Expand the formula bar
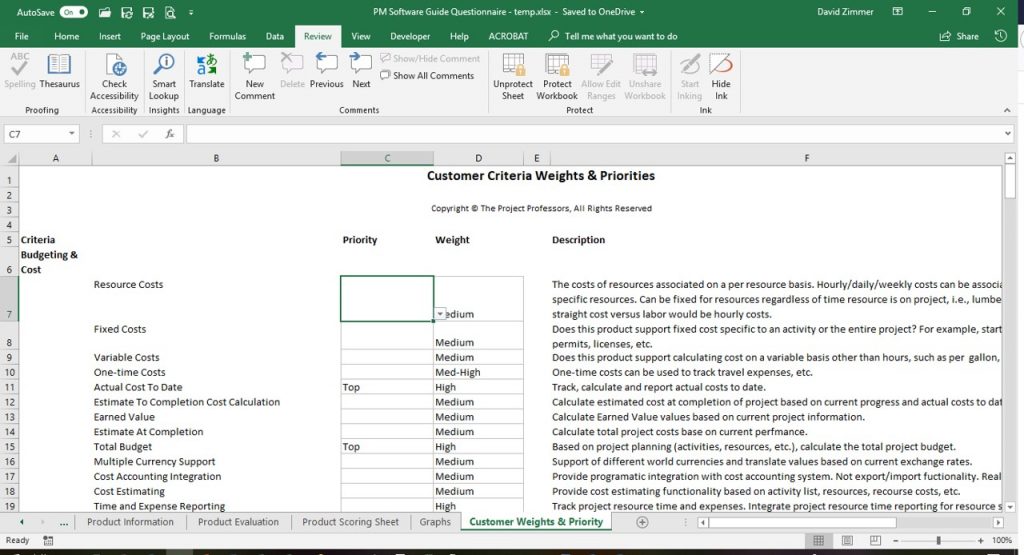 pos(1008,134)
